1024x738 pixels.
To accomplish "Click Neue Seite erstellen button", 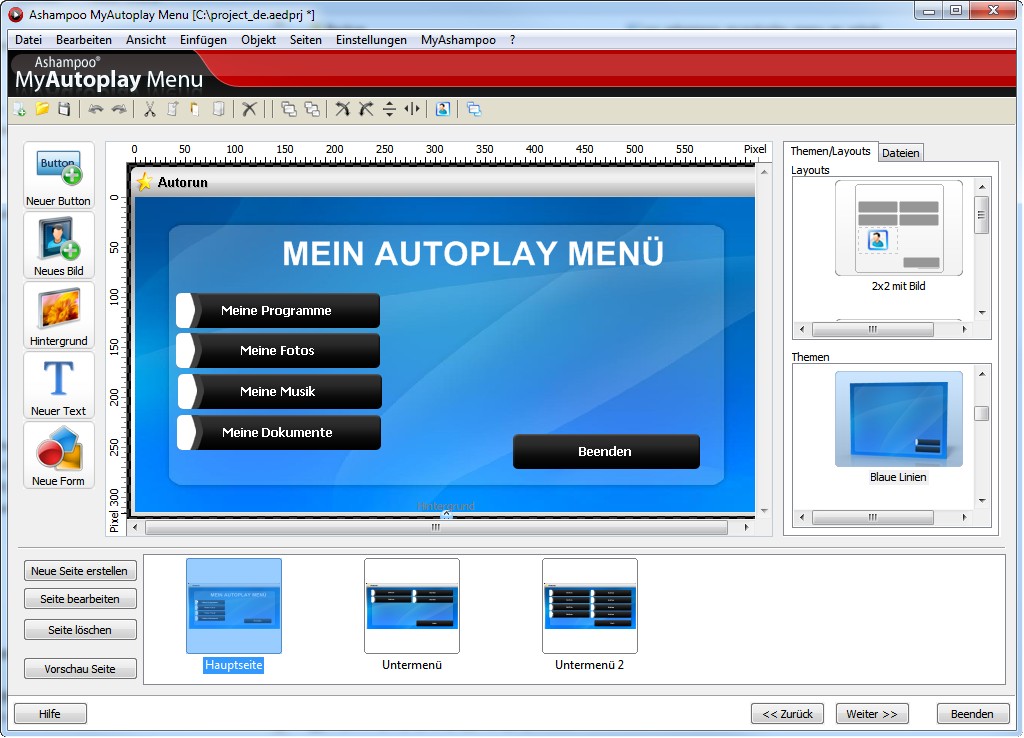I will (80, 571).
